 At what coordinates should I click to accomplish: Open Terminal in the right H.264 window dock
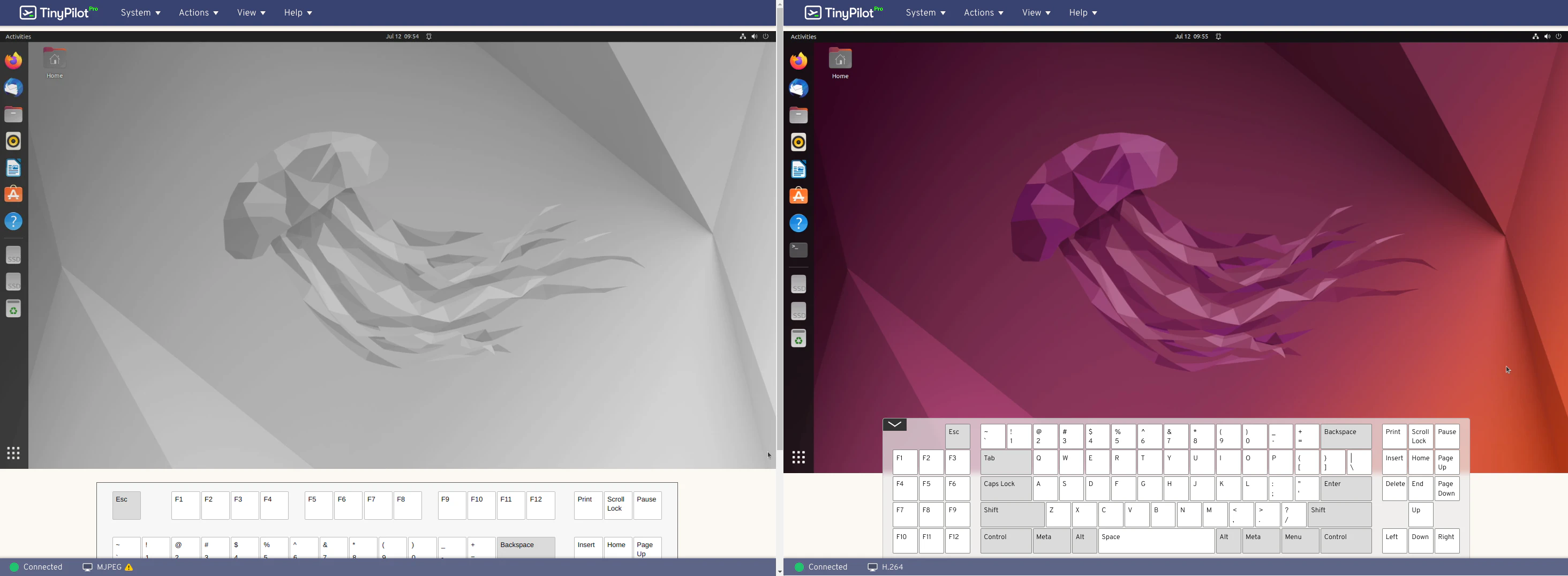click(x=798, y=250)
